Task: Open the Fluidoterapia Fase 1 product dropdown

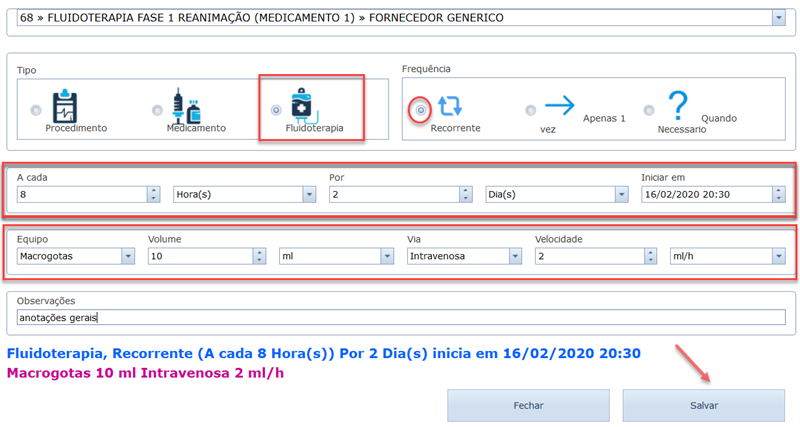Action: 779,18
